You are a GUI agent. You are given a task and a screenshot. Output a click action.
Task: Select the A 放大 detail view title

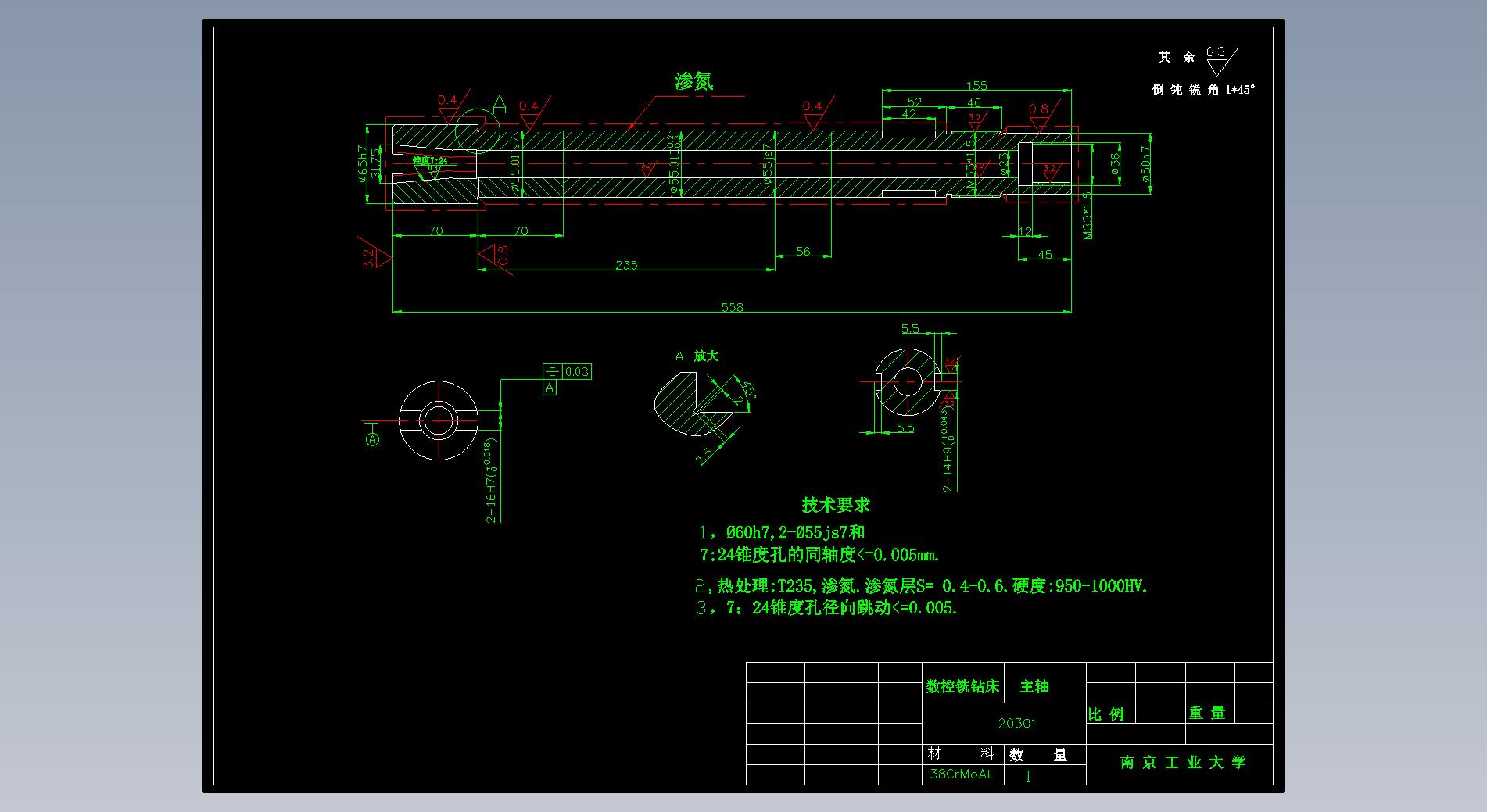(x=697, y=356)
